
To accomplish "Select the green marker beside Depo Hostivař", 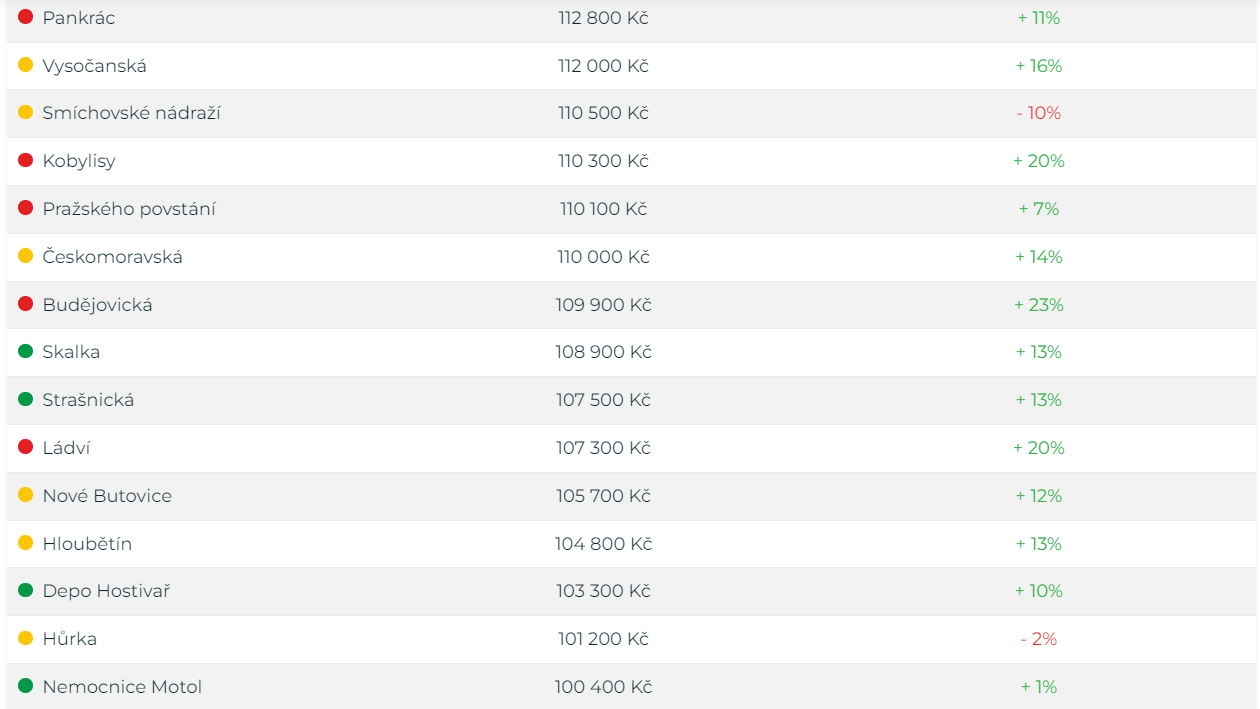I will (26, 590).
